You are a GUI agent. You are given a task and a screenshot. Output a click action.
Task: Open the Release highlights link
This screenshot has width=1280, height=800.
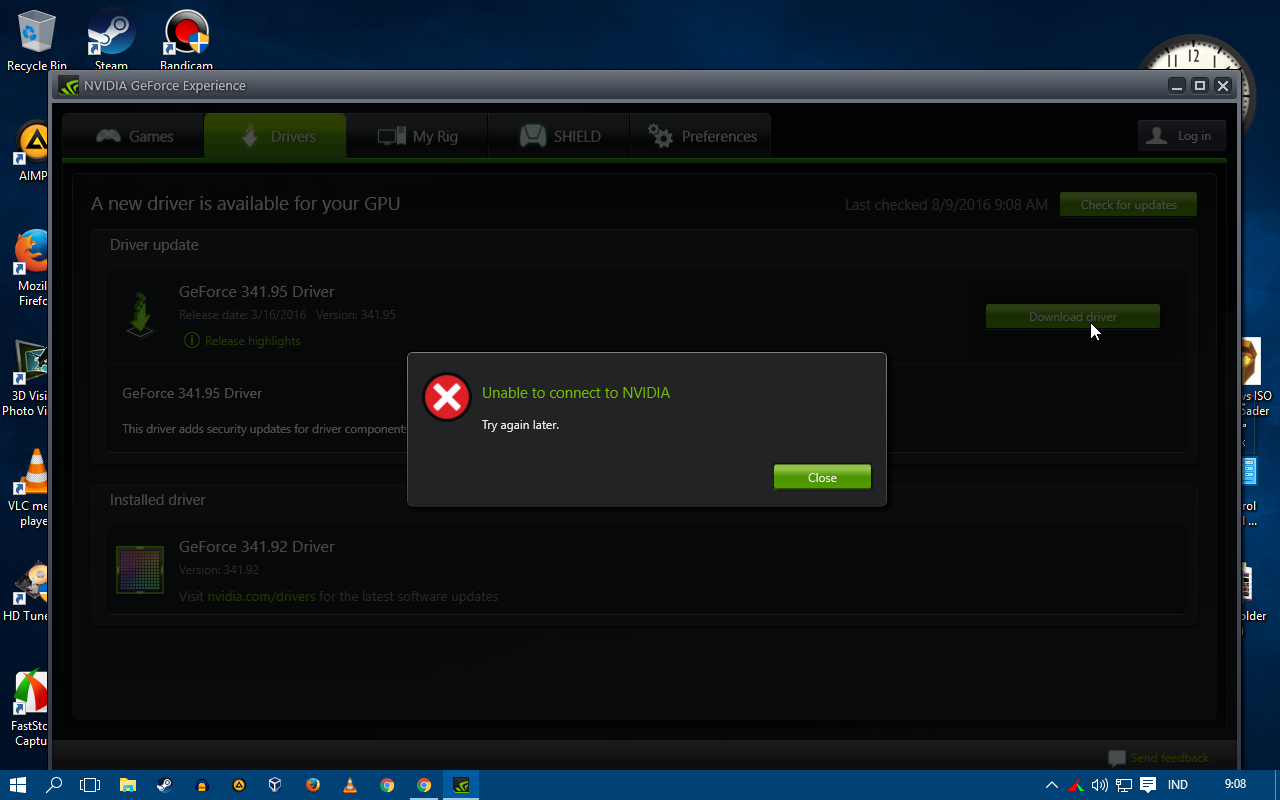pyautogui.click(x=242, y=341)
